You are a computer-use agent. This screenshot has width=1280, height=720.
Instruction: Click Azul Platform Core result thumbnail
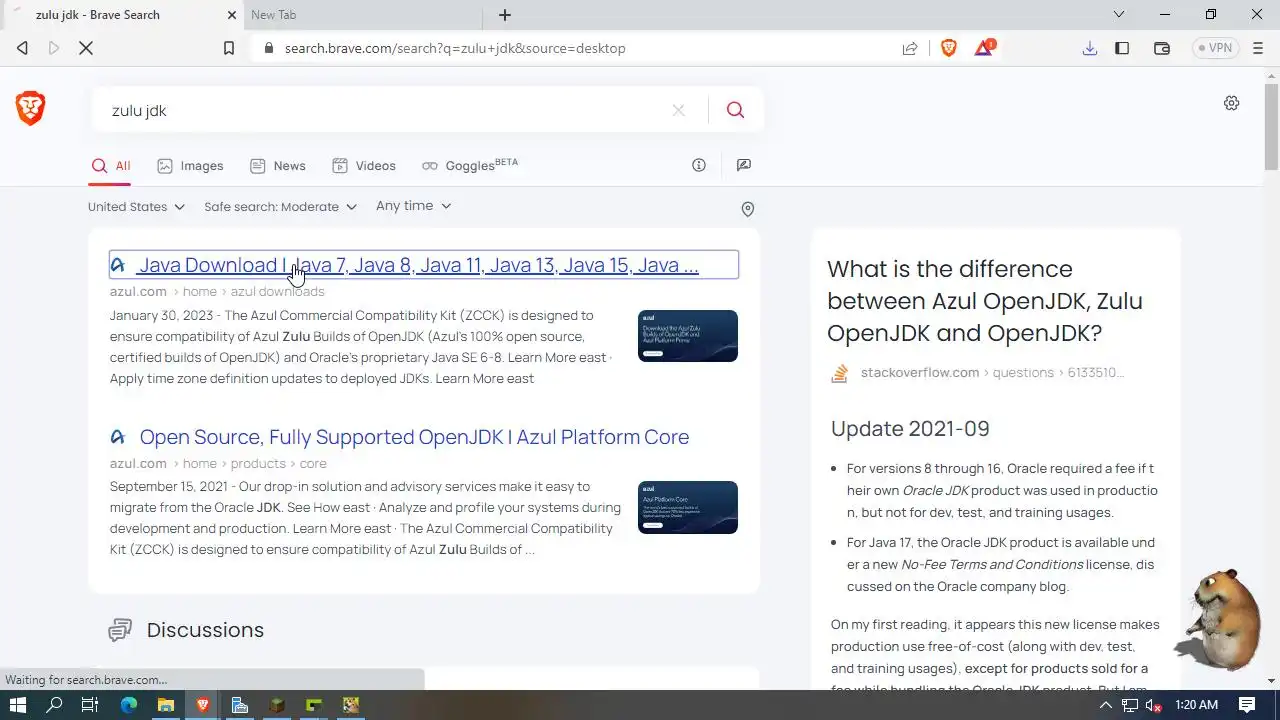click(688, 507)
